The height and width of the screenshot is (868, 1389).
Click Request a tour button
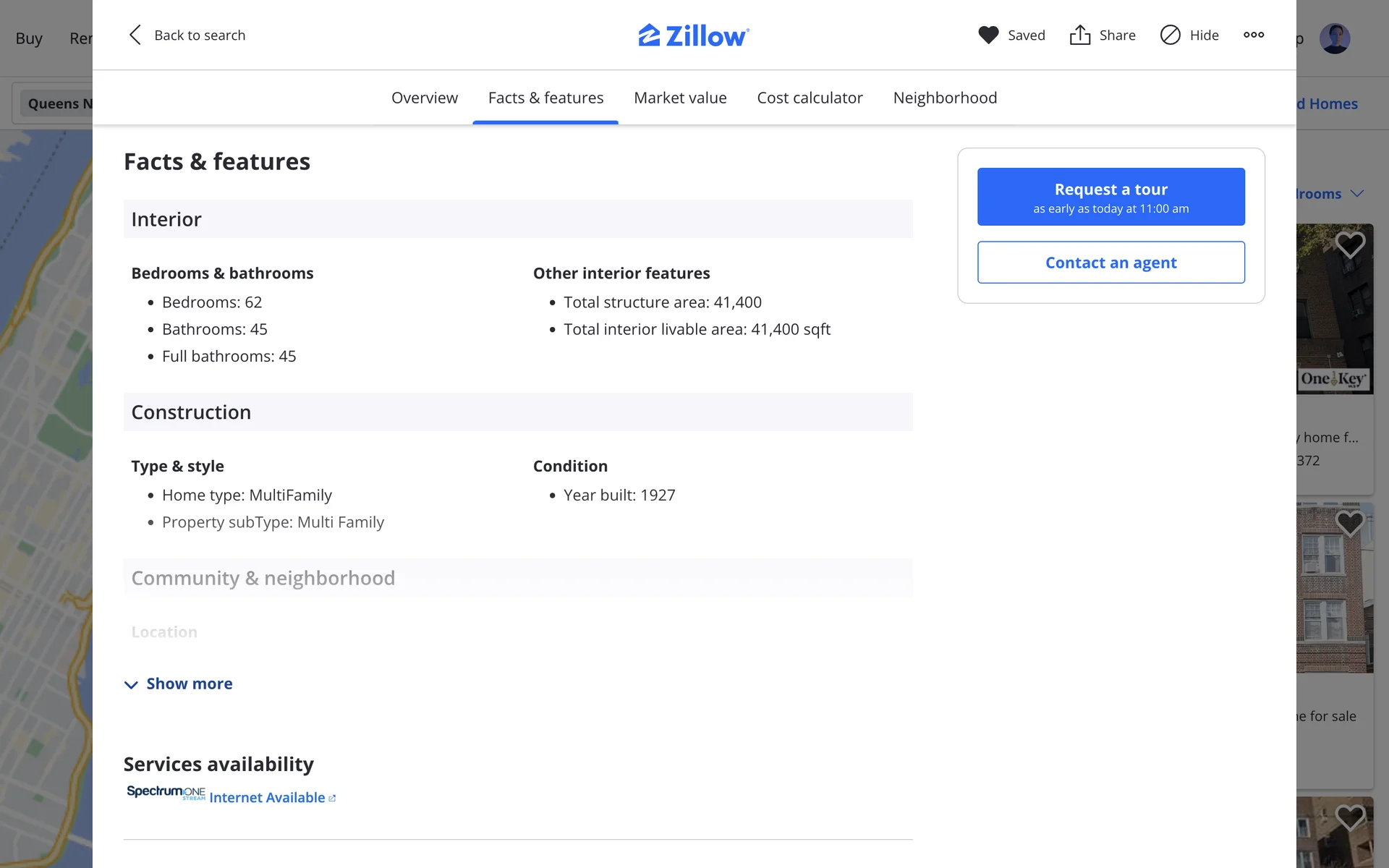pos(1110,197)
